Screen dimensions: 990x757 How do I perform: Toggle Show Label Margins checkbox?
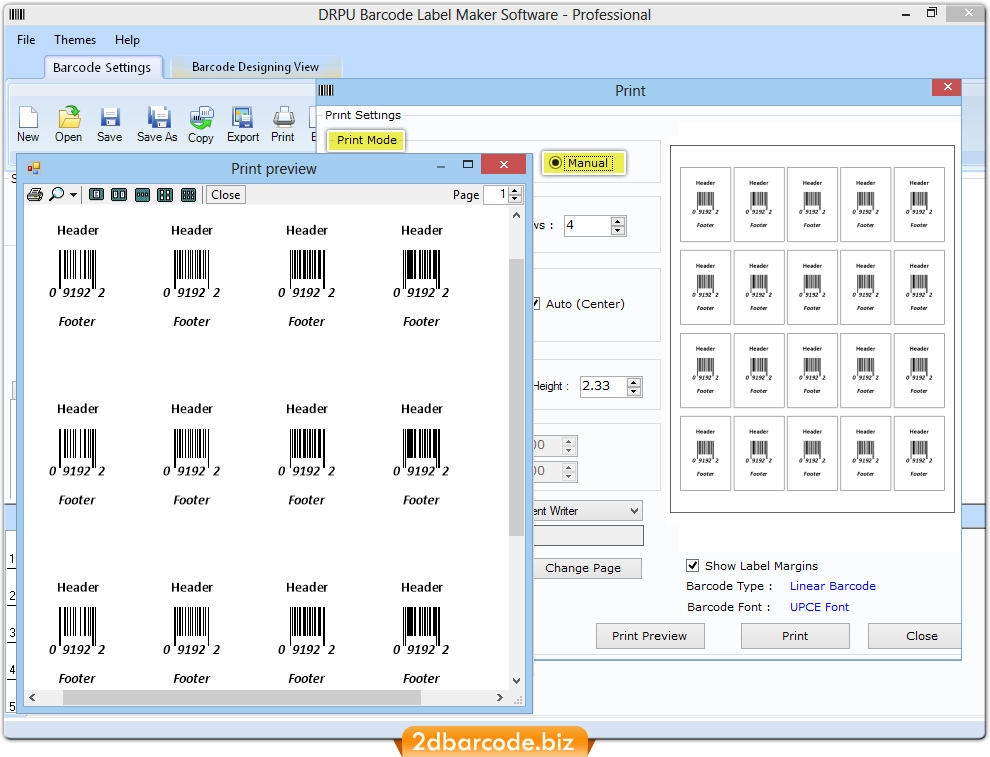[x=693, y=565]
